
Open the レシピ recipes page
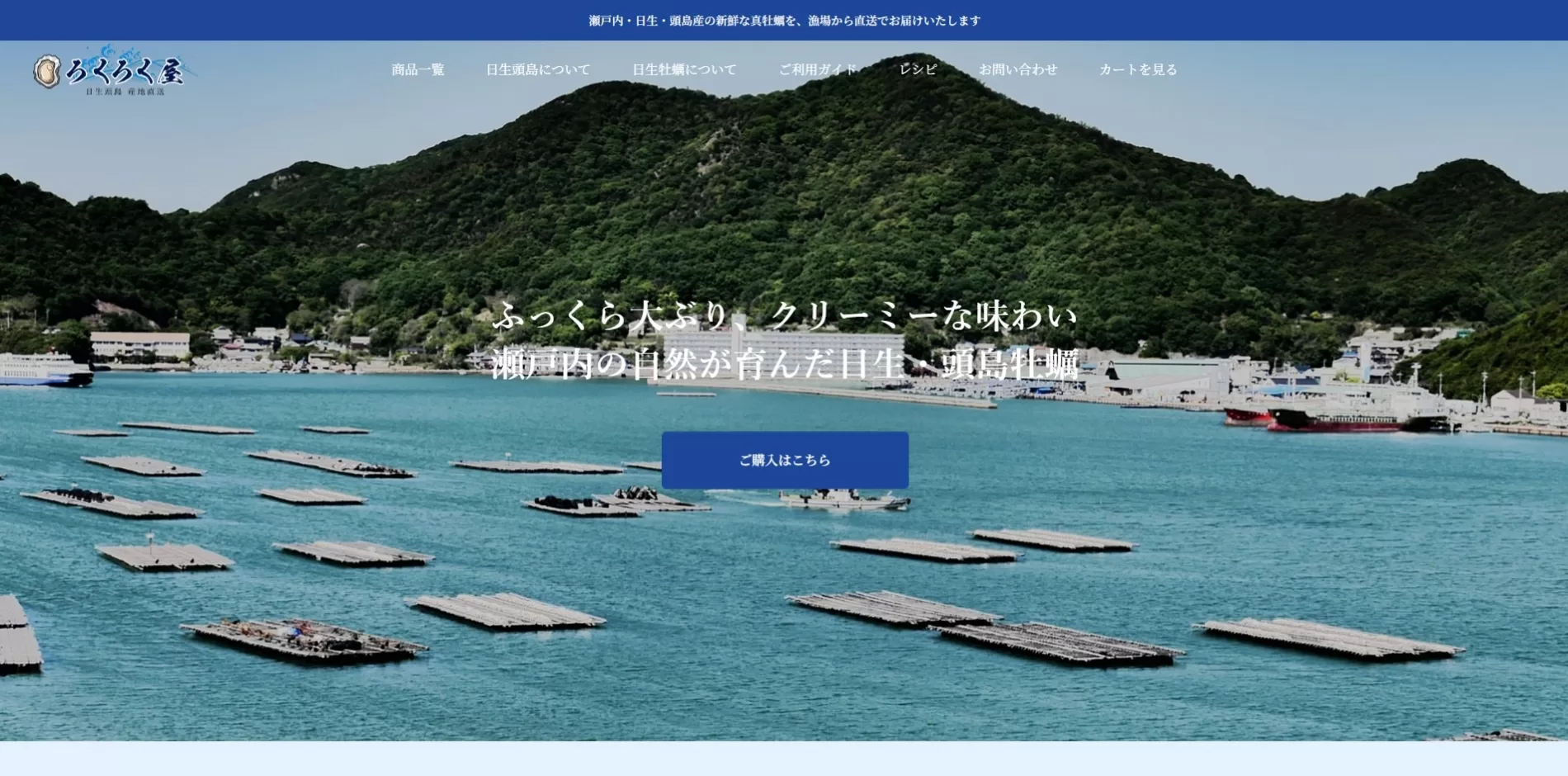click(x=918, y=70)
